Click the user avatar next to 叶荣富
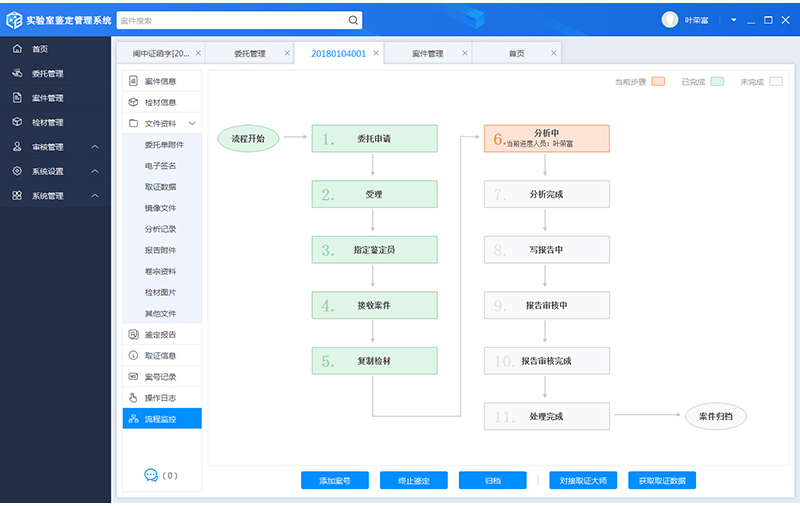Image resolution: width=800 pixels, height=506 pixels. click(x=670, y=20)
